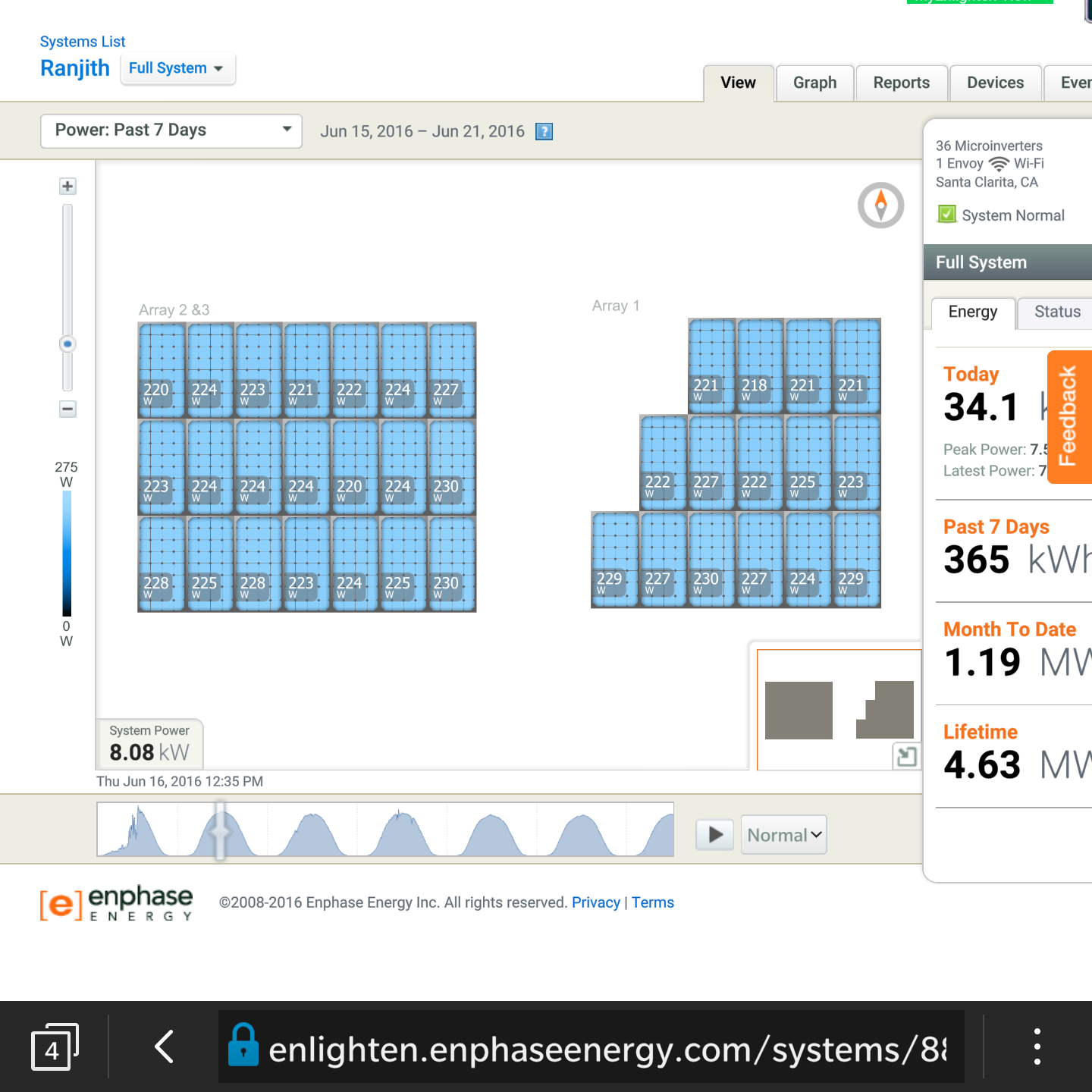The width and height of the screenshot is (1092, 1092).
Task: Click the System Normal status checkbox
Action: 946,214
